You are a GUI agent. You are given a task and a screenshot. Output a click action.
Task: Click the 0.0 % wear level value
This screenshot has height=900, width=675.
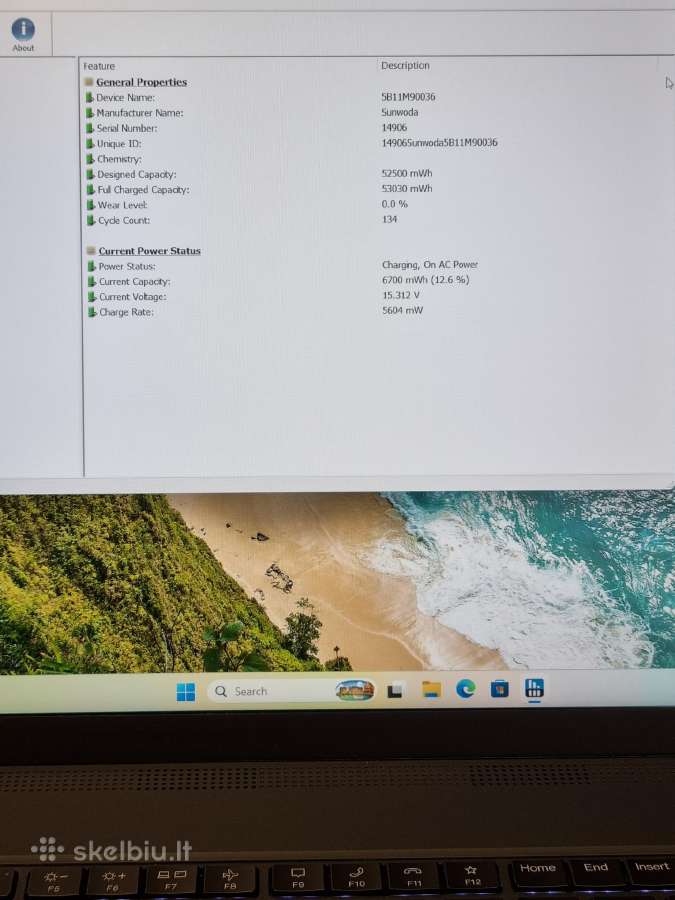[x=394, y=204]
